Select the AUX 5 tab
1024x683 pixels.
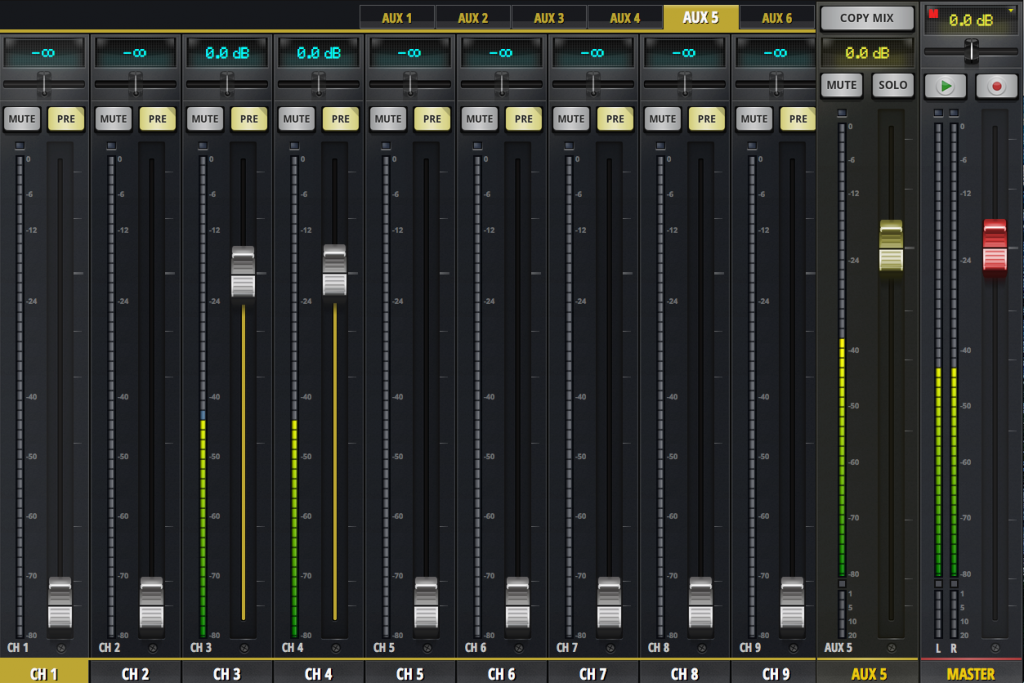701,18
